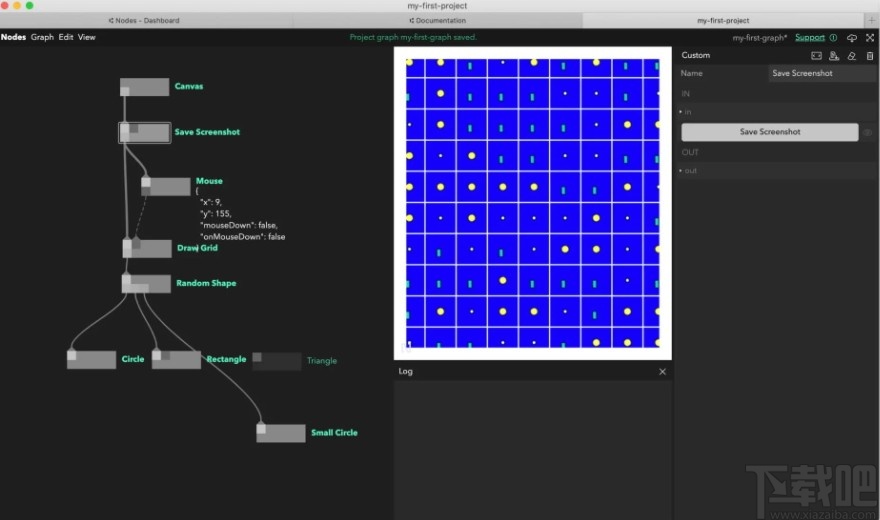Click the Custom panel header label
The width and height of the screenshot is (880, 520).
695,55
